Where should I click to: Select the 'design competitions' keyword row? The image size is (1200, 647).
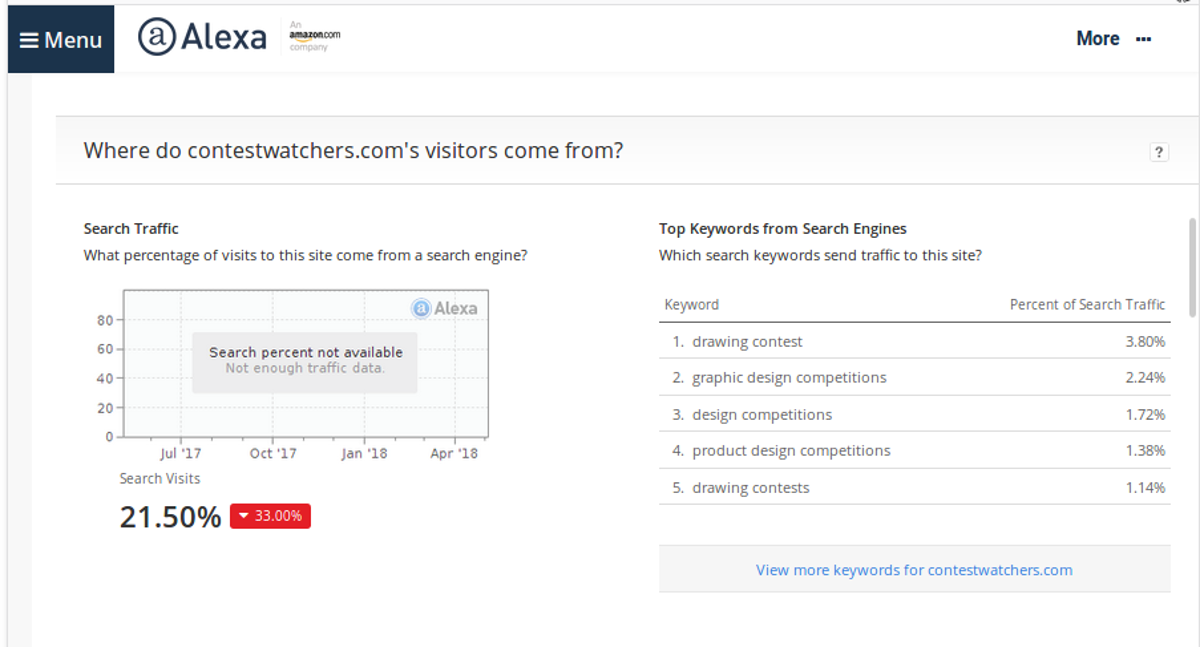pos(914,414)
